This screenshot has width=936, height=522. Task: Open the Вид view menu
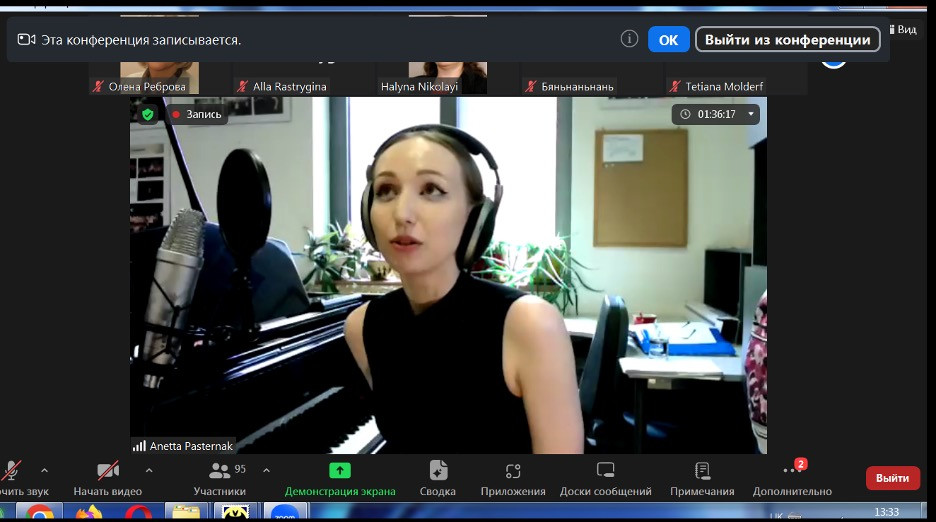(903, 30)
